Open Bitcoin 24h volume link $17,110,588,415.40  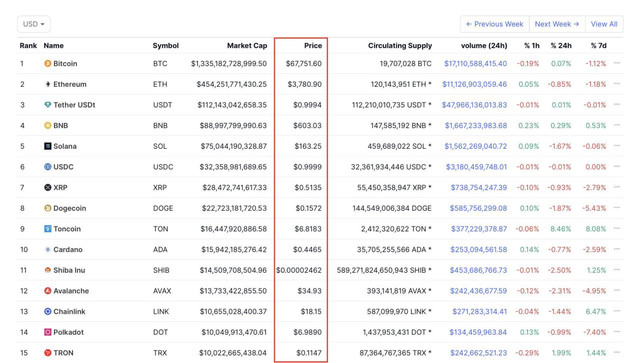(x=476, y=64)
